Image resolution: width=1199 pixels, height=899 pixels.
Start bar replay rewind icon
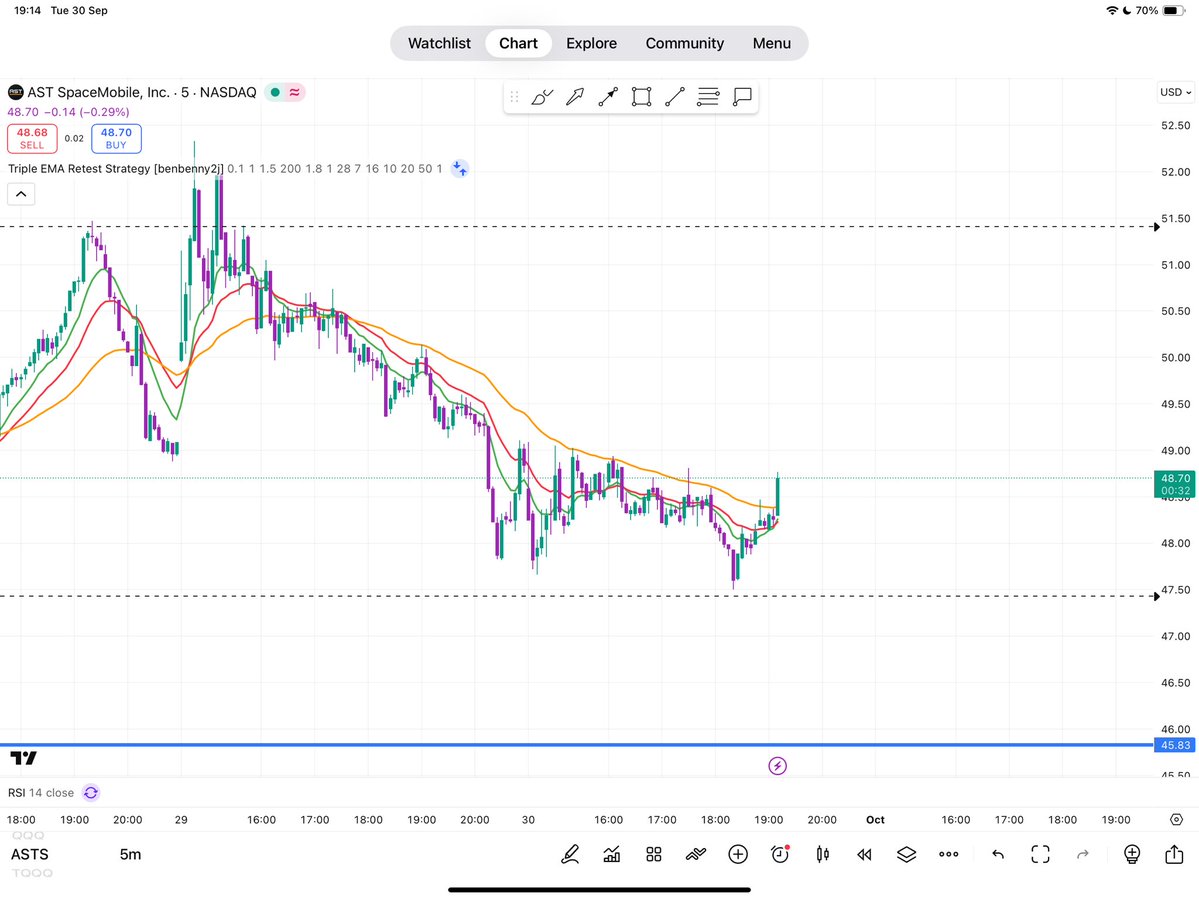coord(865,855)
